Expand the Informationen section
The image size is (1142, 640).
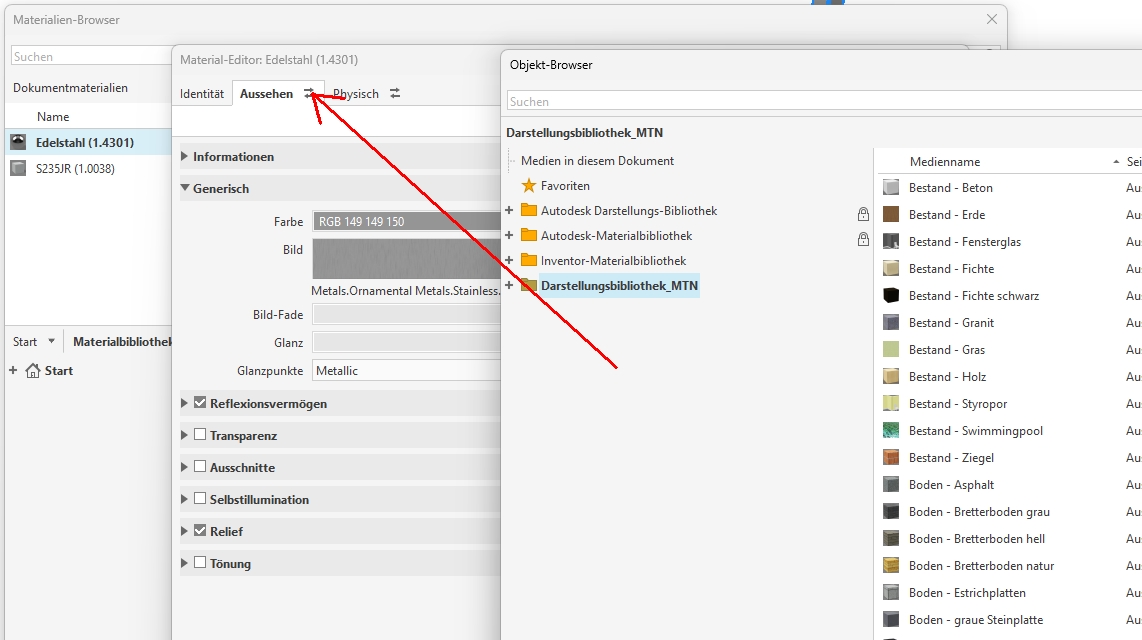[184, 157]
